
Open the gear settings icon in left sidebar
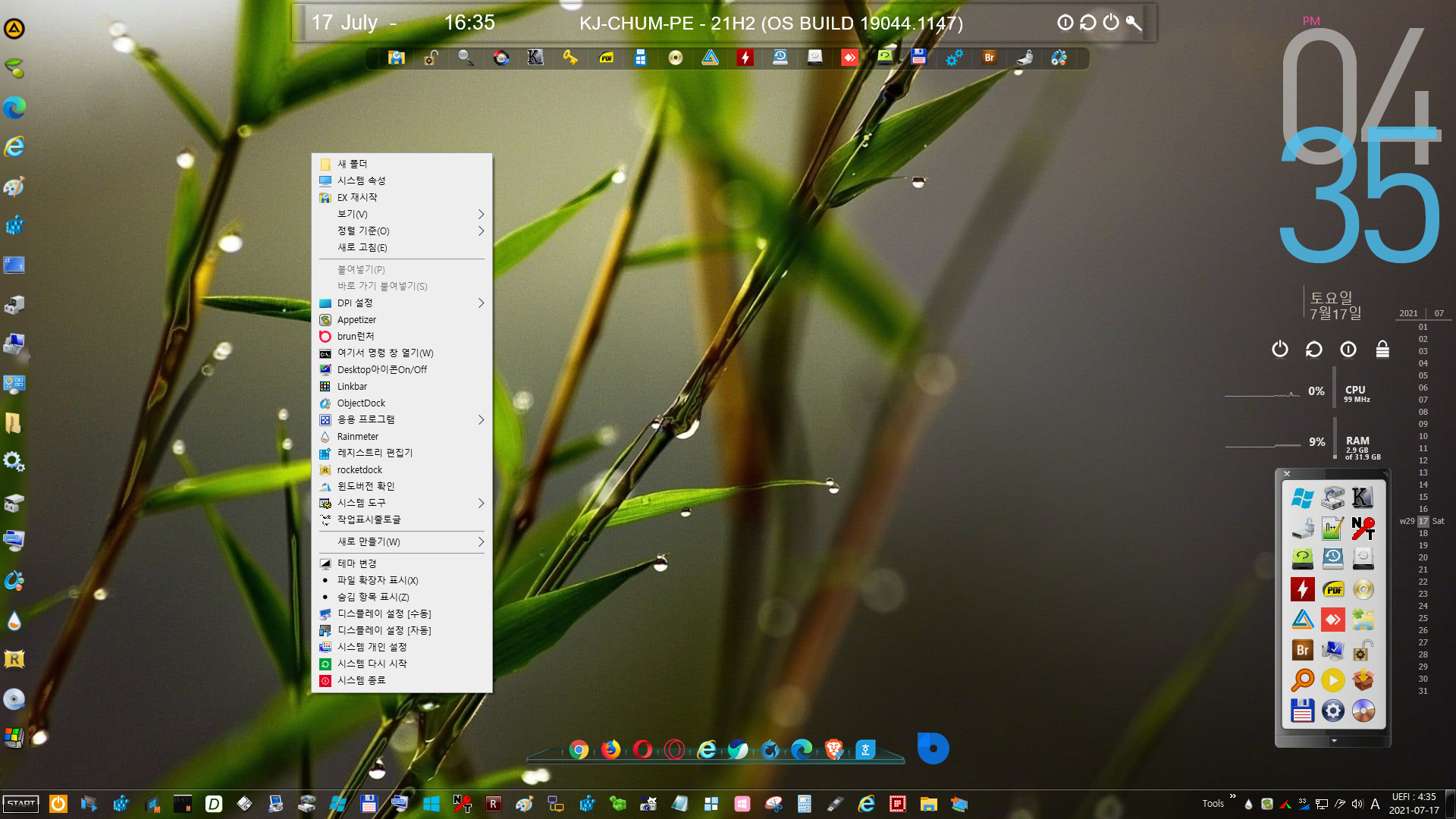14,461
